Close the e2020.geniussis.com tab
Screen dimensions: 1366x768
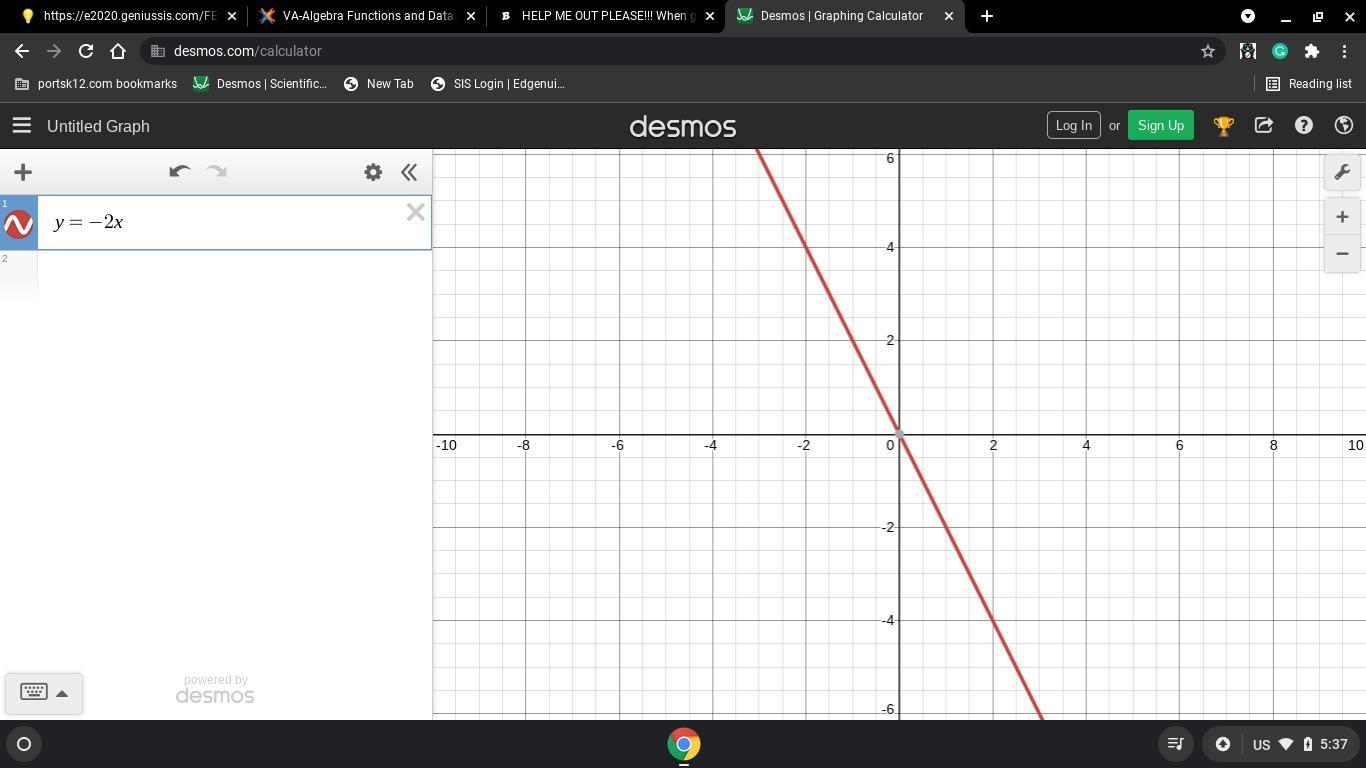232,16
